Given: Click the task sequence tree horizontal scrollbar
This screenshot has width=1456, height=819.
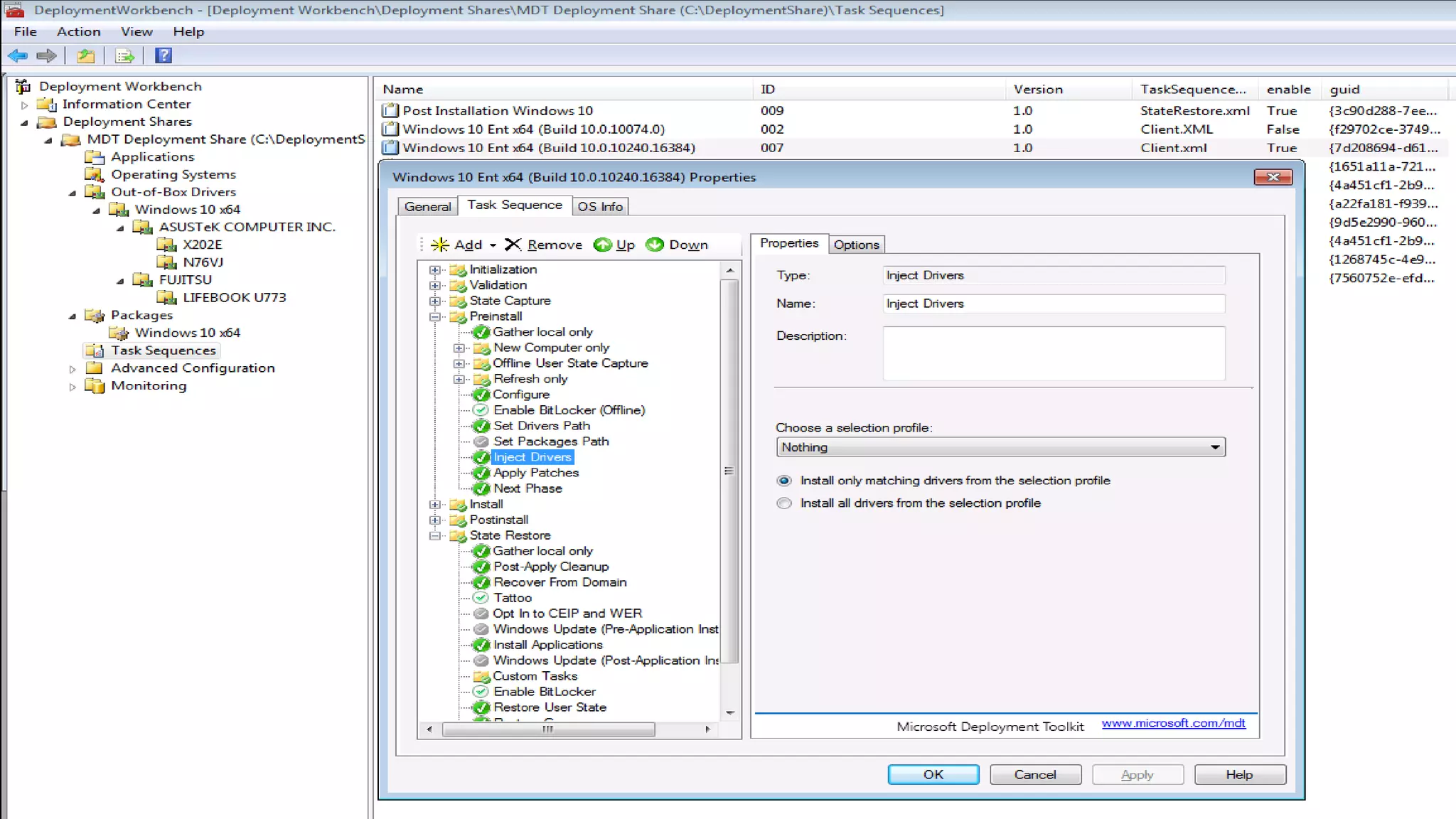Looking at the screenshot, I should (547, 729).
